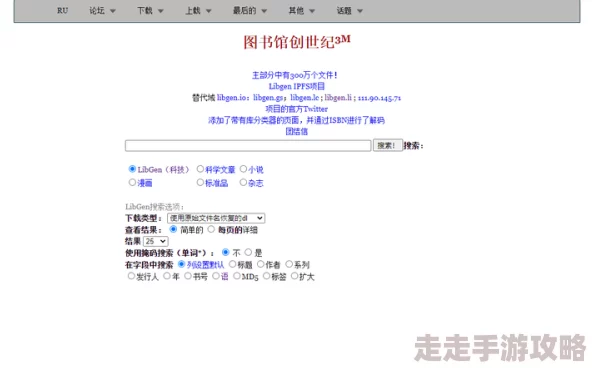This screenshot has width=594, height=372.
Task: Go to libgen.io mirror link
Action: 232,98
